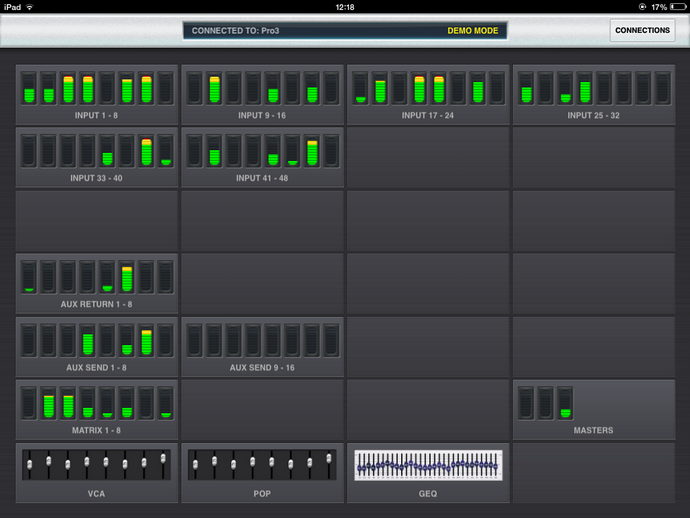Open the MATRIX 1 - 8 group
Viewport: 690px width, 518px height.
point(97,410)
